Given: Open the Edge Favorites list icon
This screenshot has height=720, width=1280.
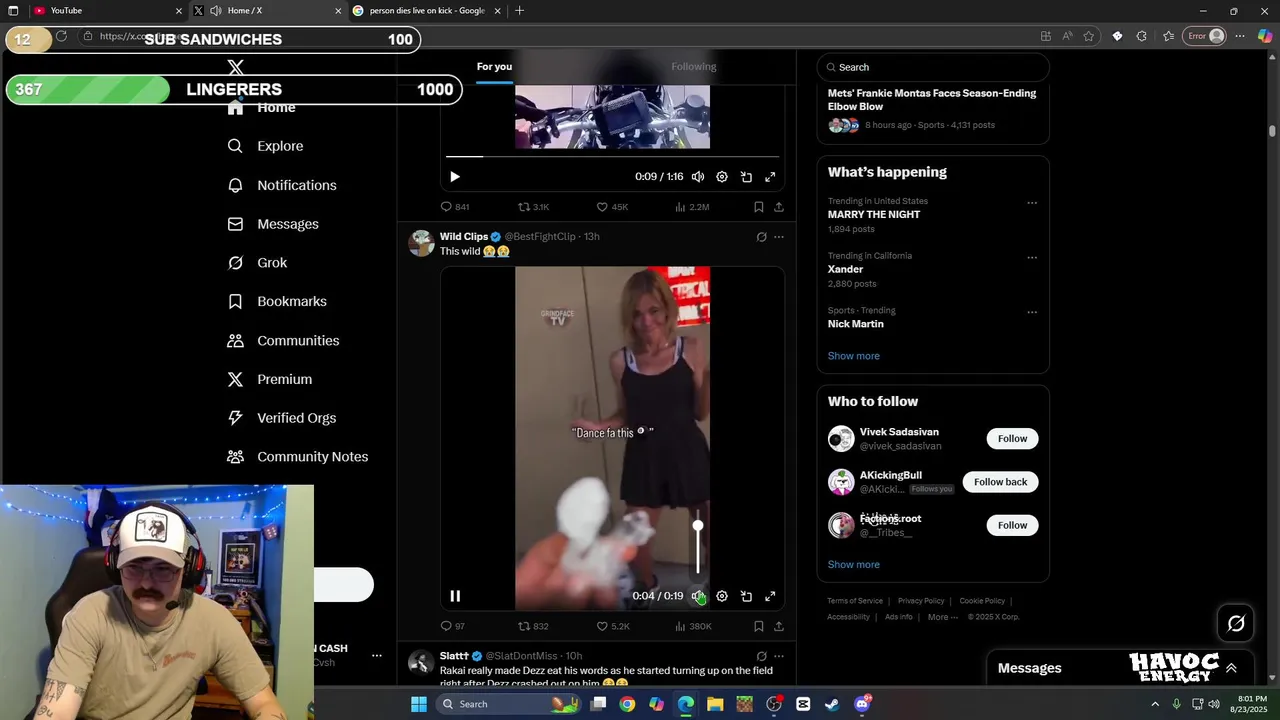Looking at the screenshot, I should point(1168,36).
